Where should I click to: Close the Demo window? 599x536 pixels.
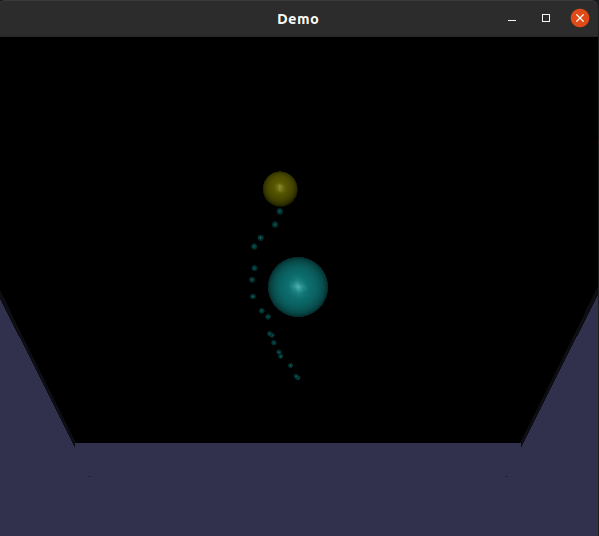point(580,18)
